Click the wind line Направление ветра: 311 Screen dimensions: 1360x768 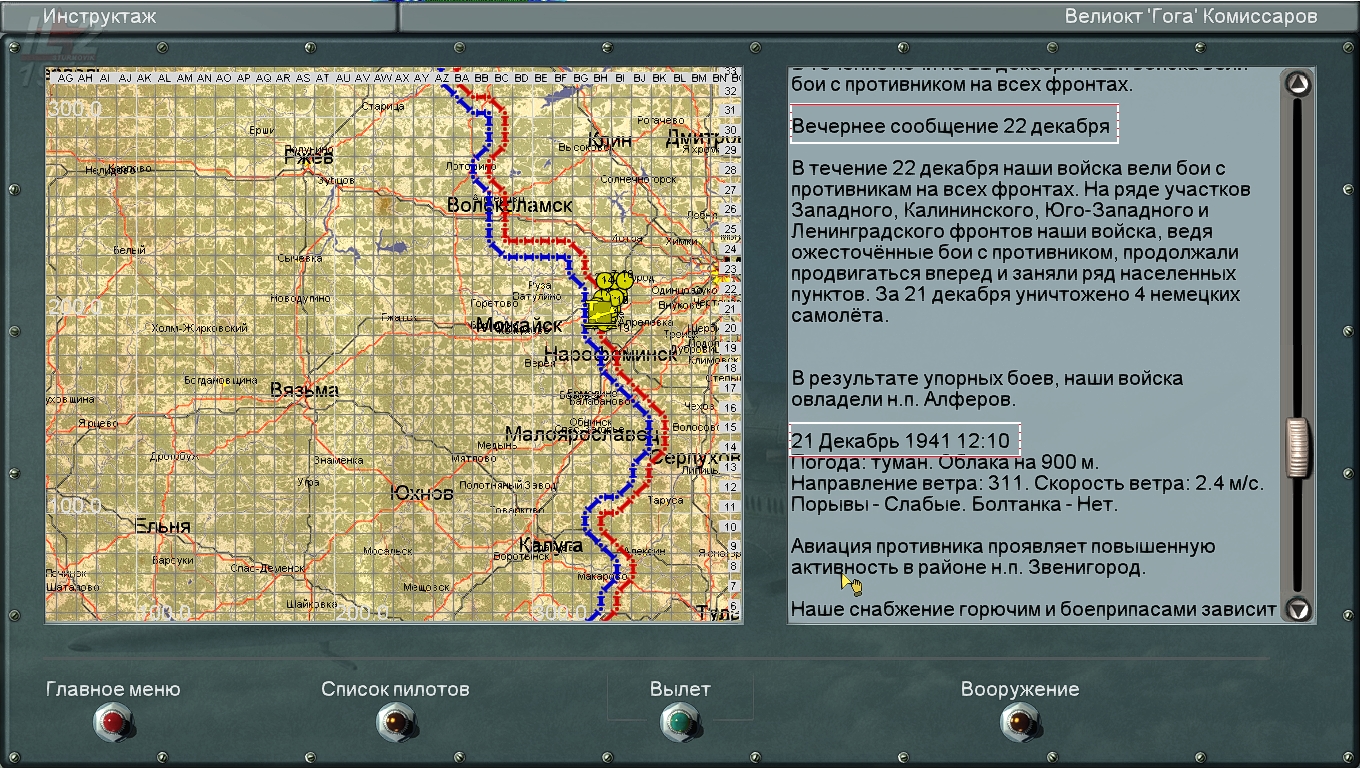click(x=1027, y=483)
